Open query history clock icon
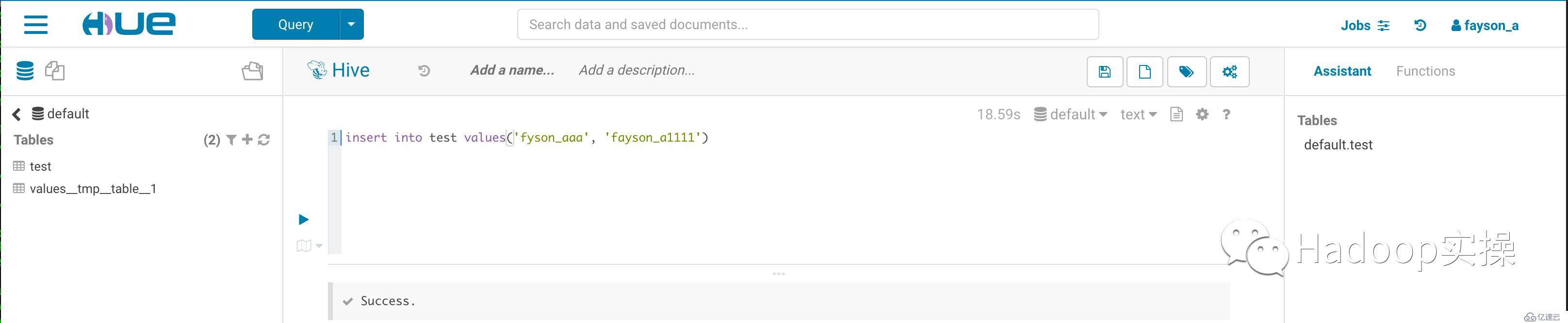 pyautogui.click(x=424, y=70)
